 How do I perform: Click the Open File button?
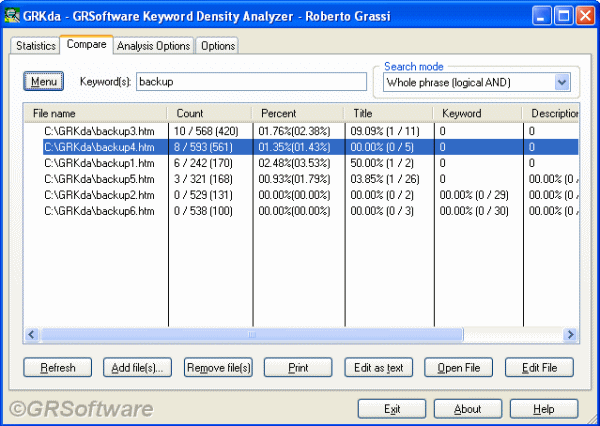click(x=458, y=367)
